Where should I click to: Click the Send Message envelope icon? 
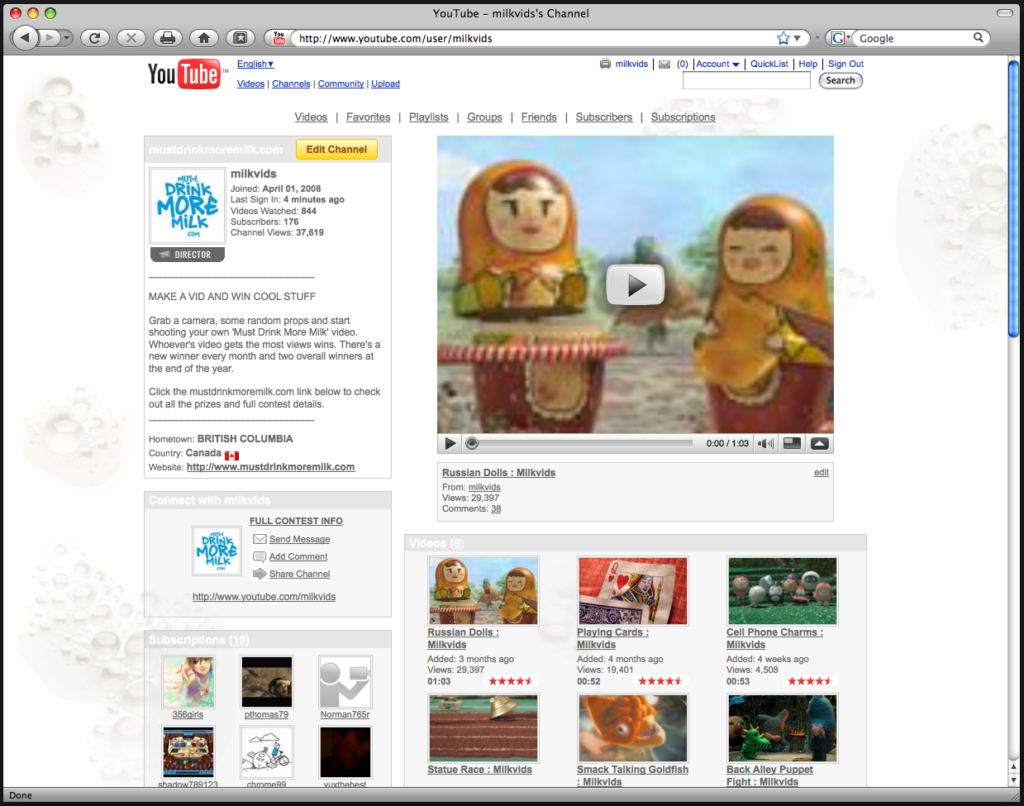click(x=259, y=539)
